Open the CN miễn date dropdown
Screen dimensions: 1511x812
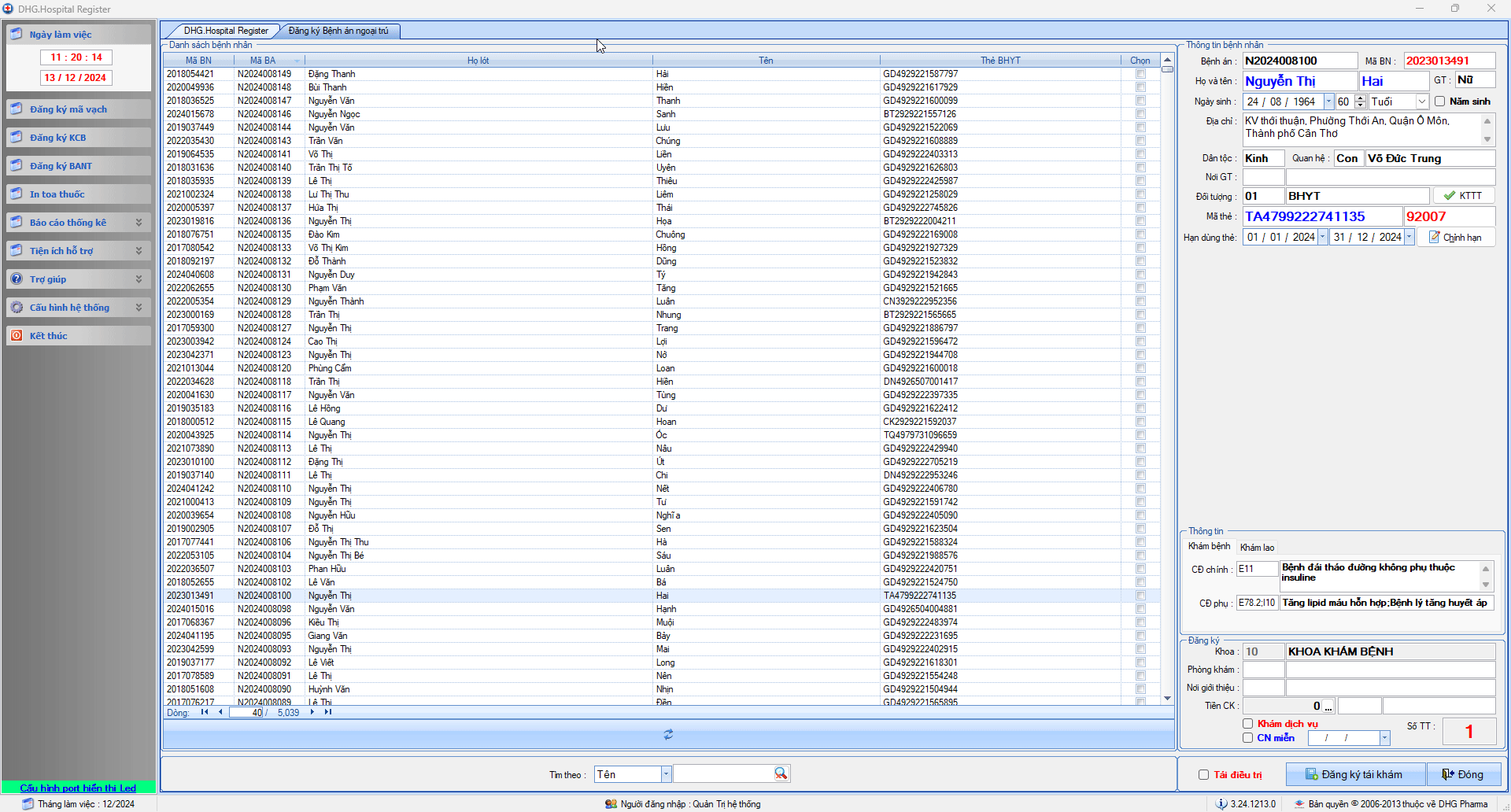[x=1384, y=738]
